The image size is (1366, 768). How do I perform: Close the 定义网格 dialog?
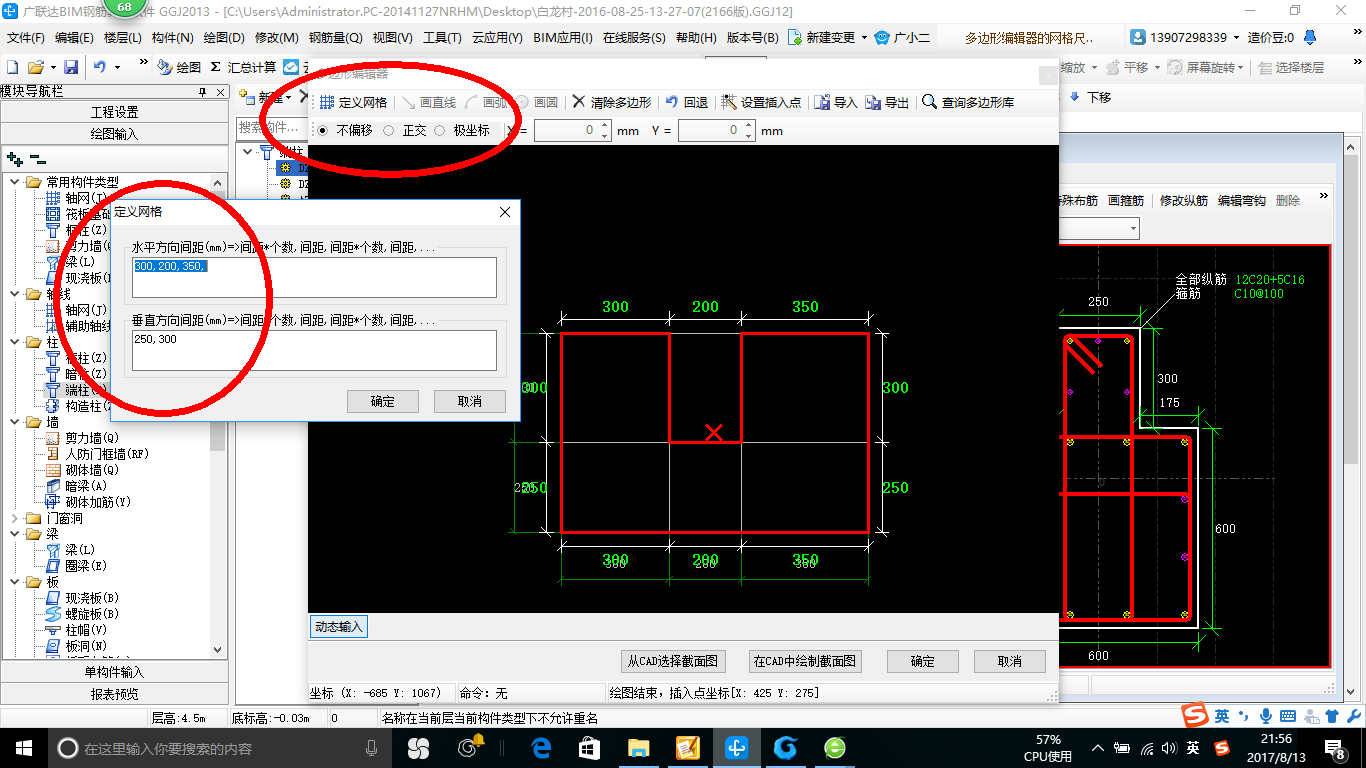(505, 212)
